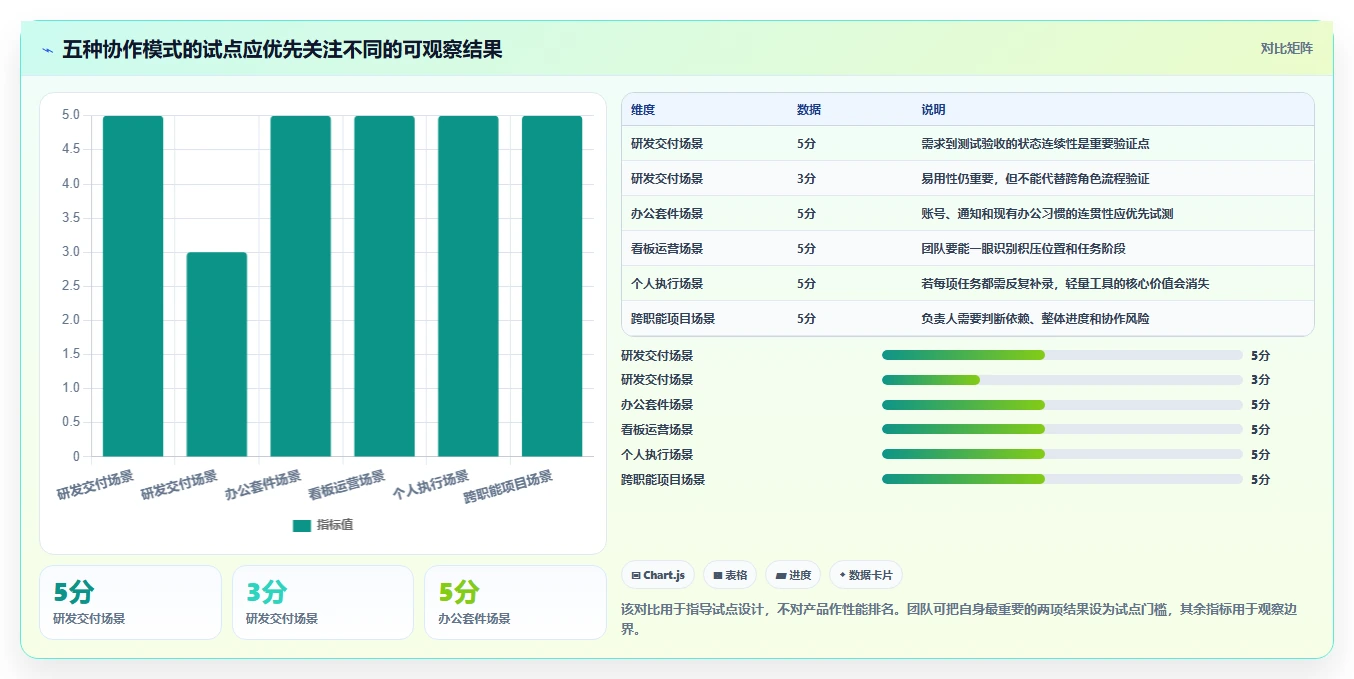The height and width of the screenshot is (679, 1354).
Task: Open the 5分 研发交付场景 data card
Action: (x=130, y=602)
